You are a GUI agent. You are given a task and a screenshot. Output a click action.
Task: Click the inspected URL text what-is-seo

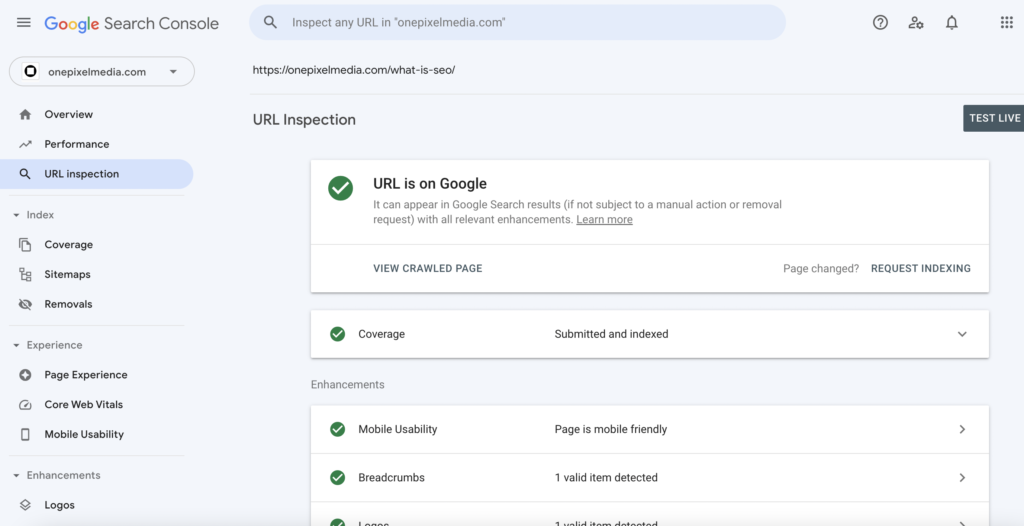(x=354, y=70)
